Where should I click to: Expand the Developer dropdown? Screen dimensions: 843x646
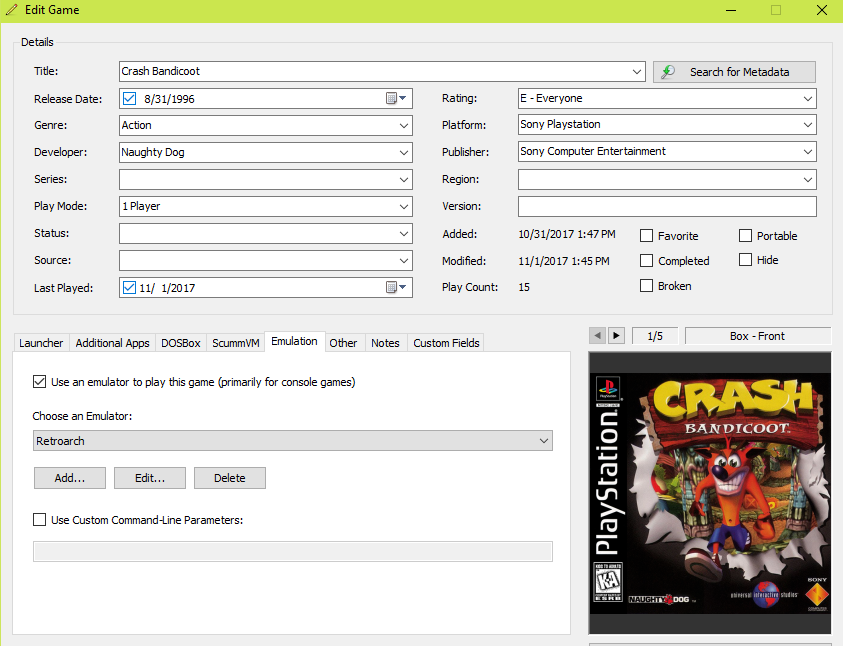[404, 153]
